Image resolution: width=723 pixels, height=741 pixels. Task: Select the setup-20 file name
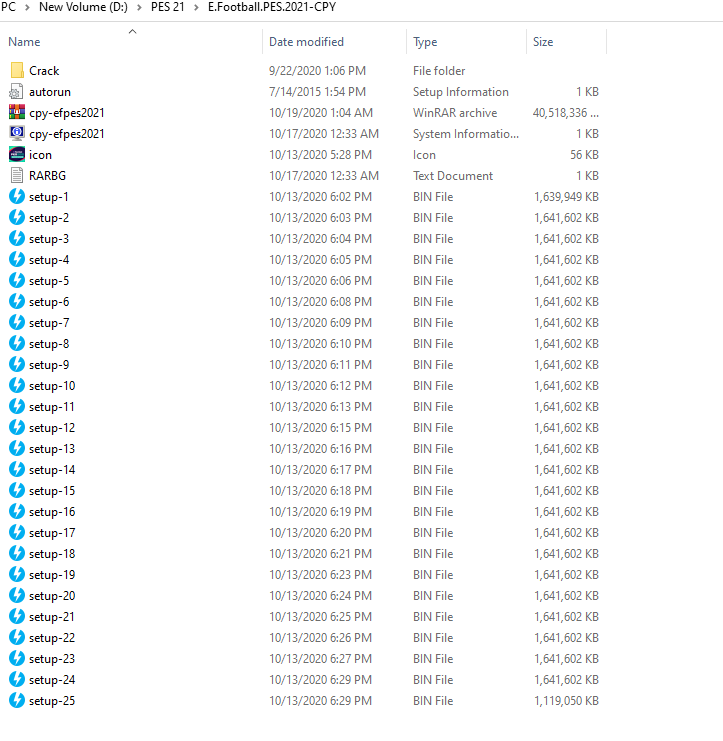[x=52, y=595]
